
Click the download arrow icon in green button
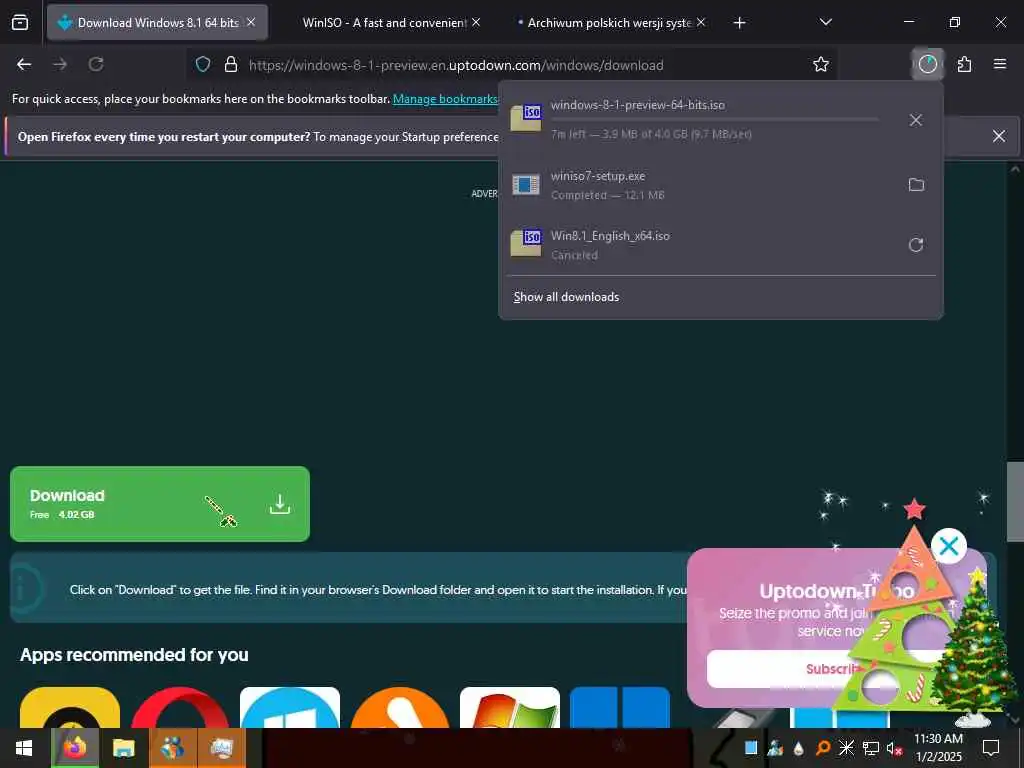click(x=280, y=504)
